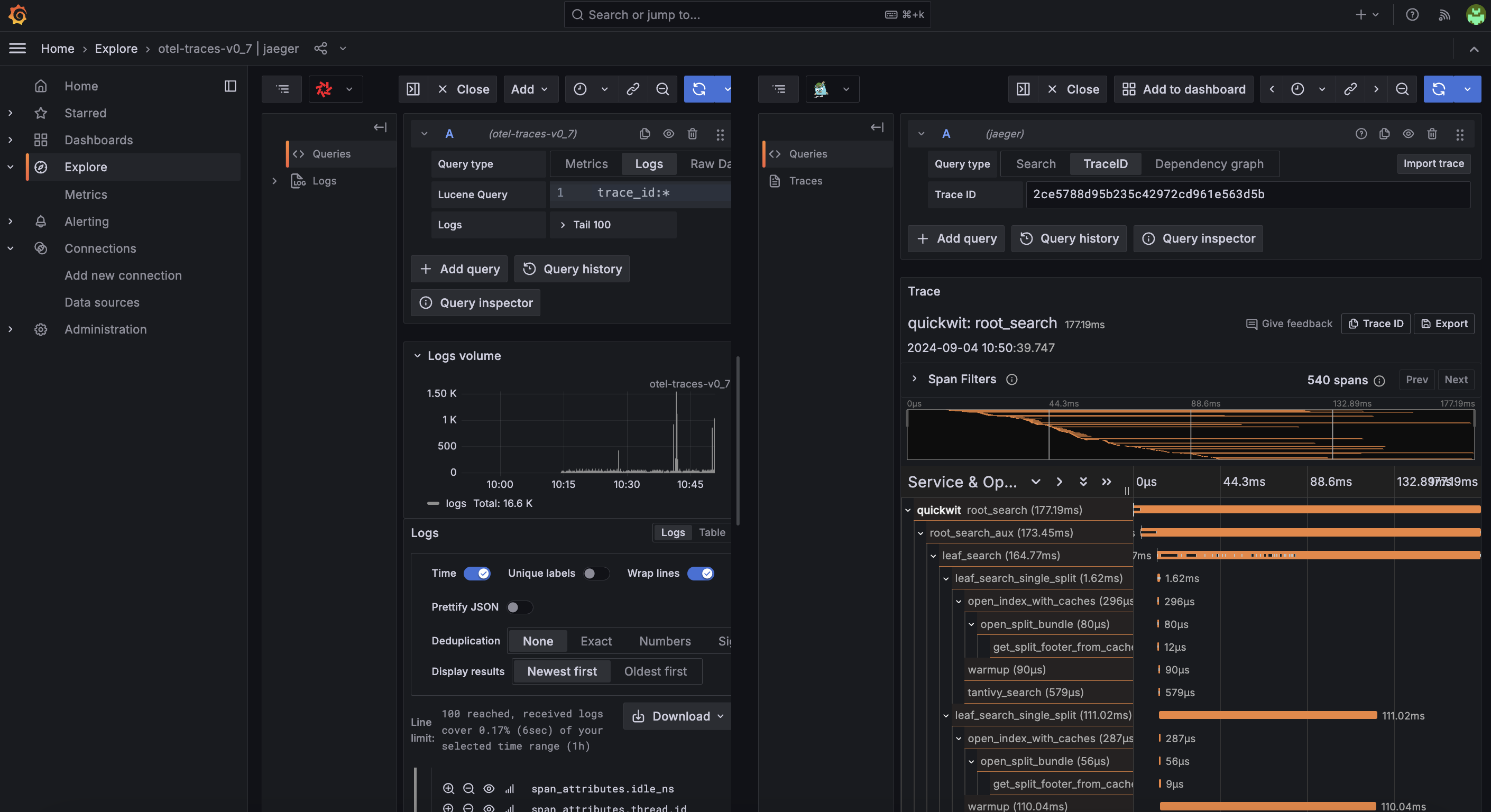Image resolution: width=1491 pixels, height=812 pixels.
Task: Collapse the left pane query outline arrow
Action: 380,127
